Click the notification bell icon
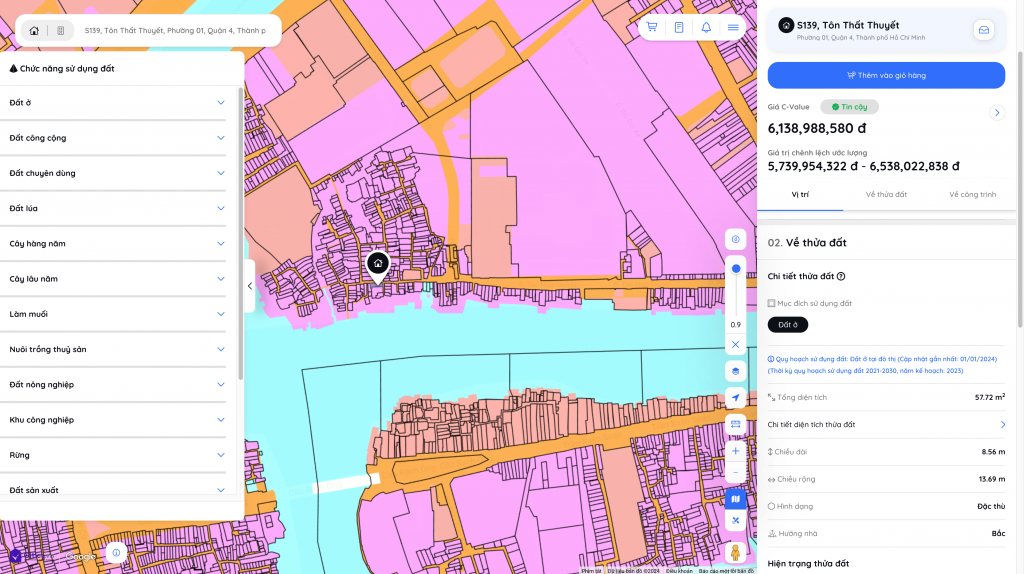This screenshot has height=574, width=1024. [706, 27]
